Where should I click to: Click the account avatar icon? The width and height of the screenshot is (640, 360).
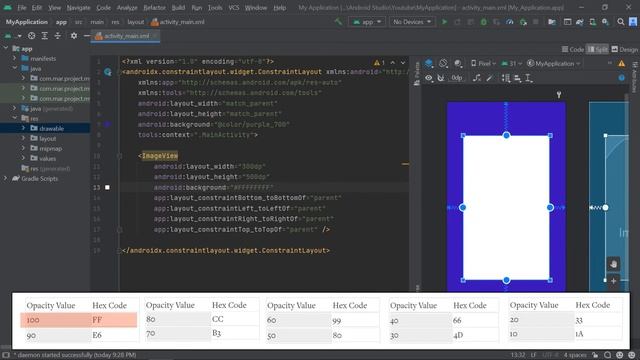(x=633, y=22)
